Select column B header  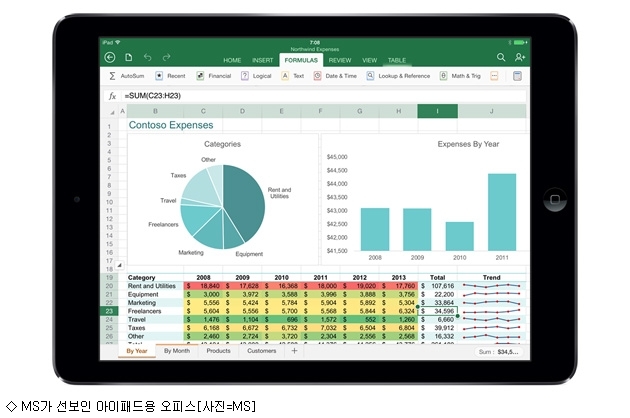(155, 111)
